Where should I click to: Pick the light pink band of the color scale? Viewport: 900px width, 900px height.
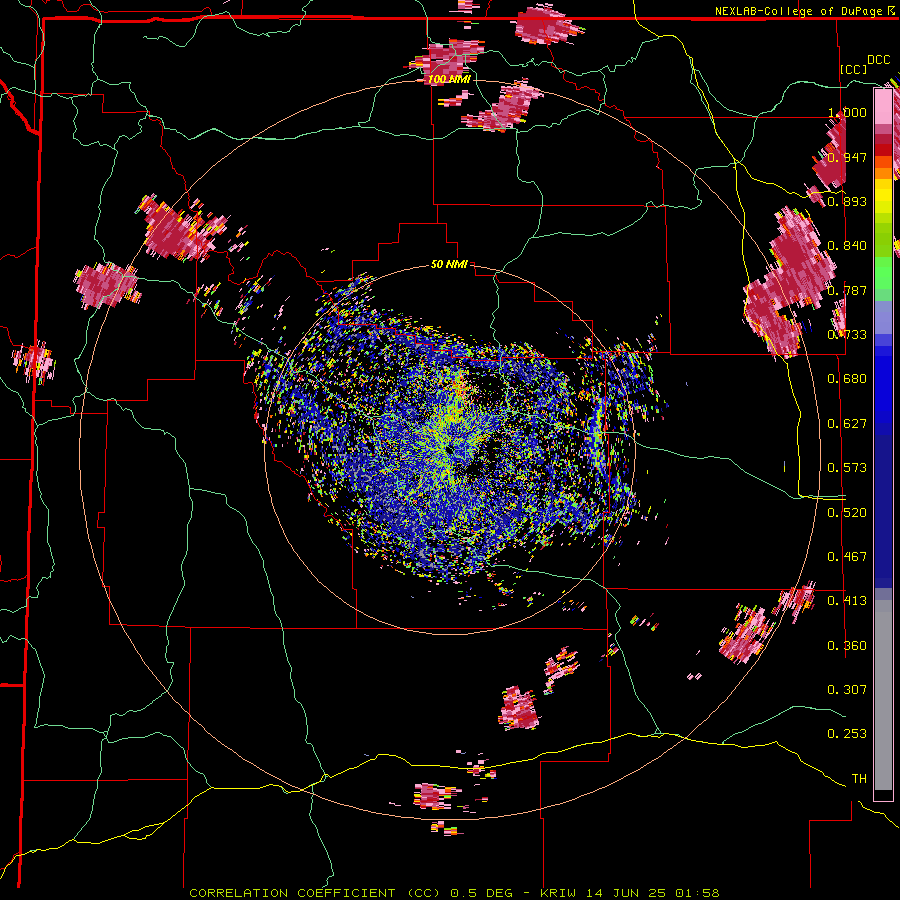(x=883, y=106)
